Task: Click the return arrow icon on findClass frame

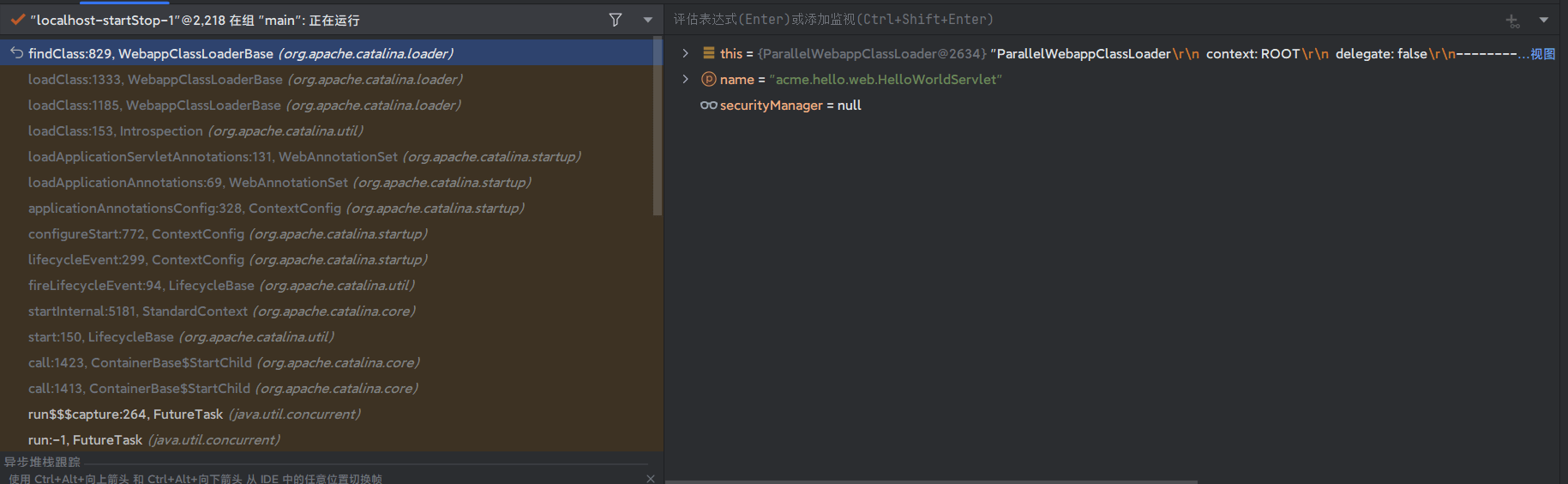Action: click(16, 53)
